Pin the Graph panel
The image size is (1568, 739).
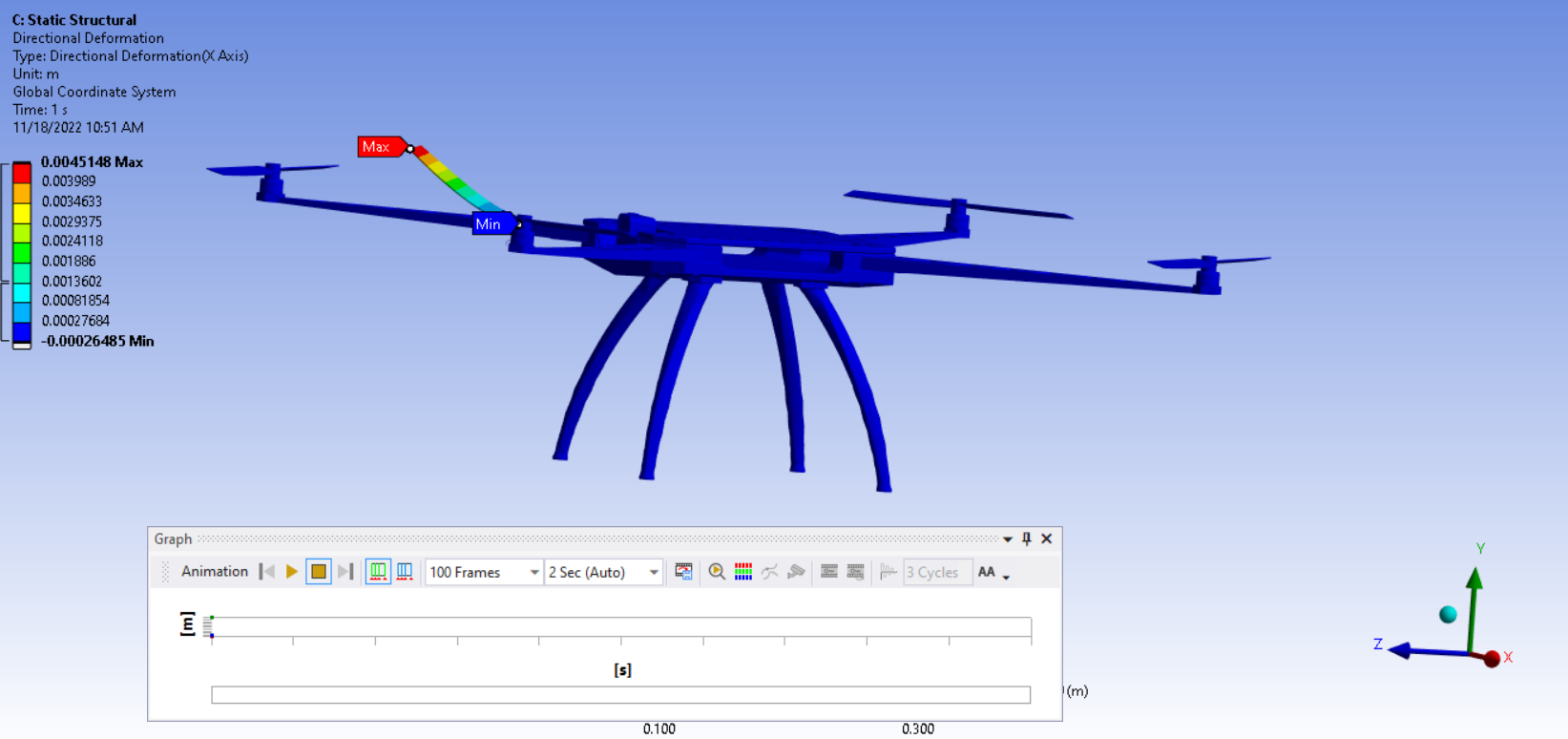(1027, 539)
